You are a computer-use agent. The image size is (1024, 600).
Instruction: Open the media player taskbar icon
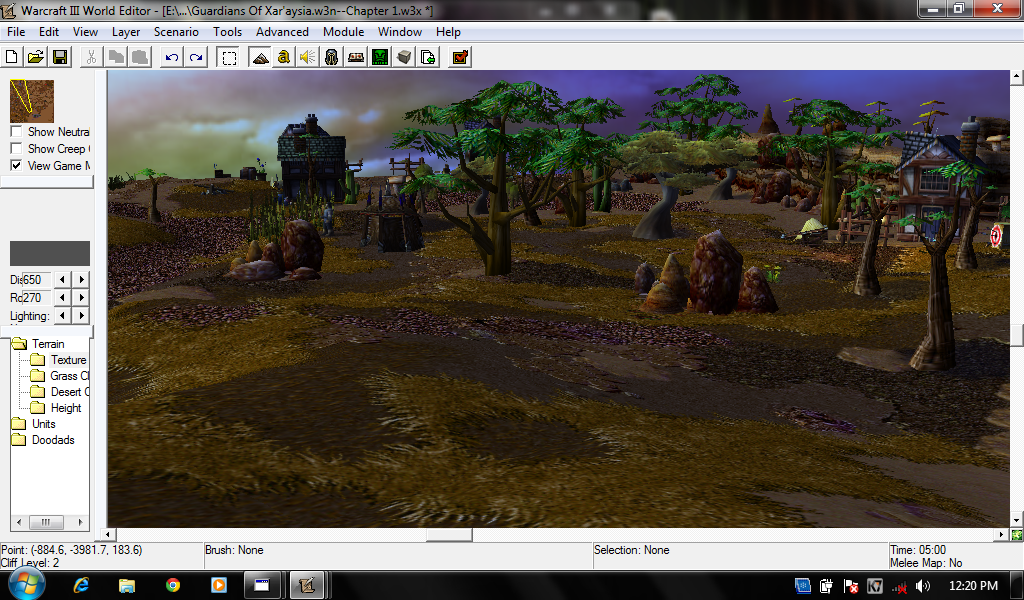pyautogui.click(x=219, y=585)
